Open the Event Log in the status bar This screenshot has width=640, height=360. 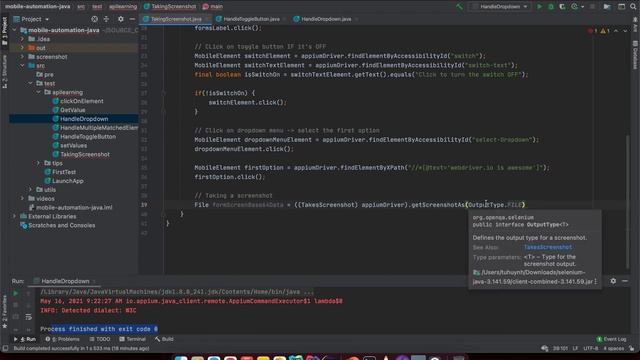[x=611, y=339]
